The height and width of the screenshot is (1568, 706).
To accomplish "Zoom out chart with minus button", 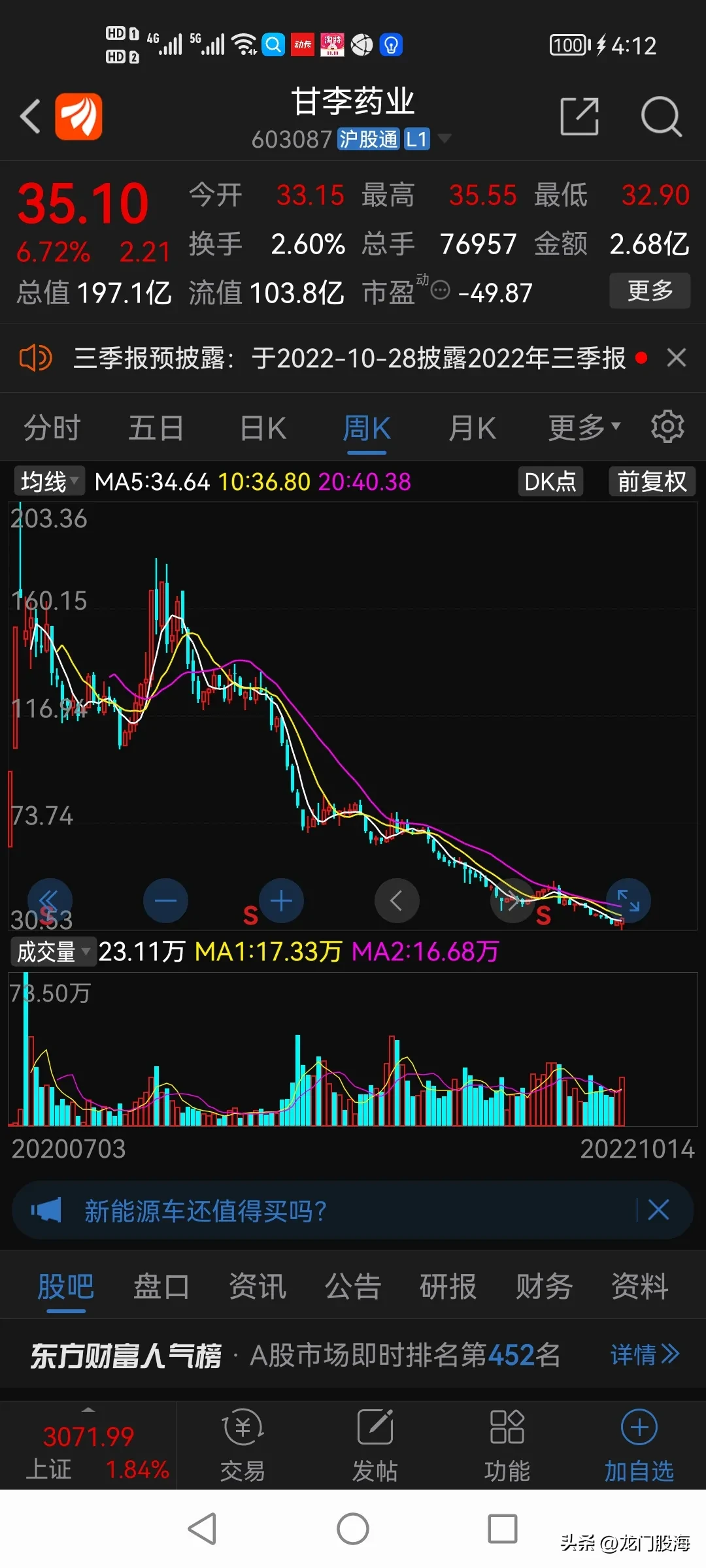I will coord(165,901).
